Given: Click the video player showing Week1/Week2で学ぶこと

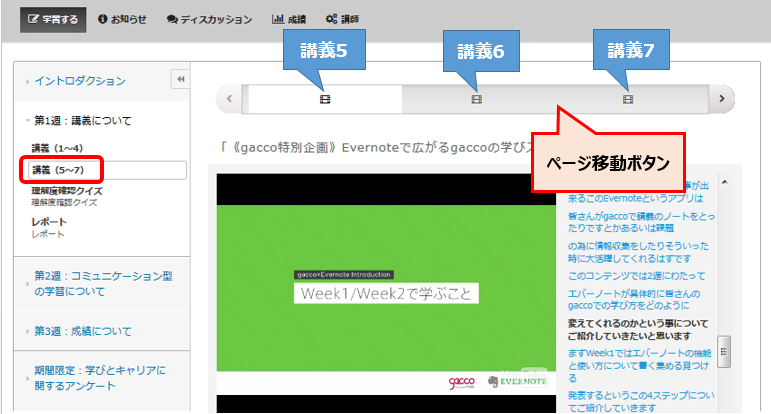Looking at the screenshot, I should [386, 293].
